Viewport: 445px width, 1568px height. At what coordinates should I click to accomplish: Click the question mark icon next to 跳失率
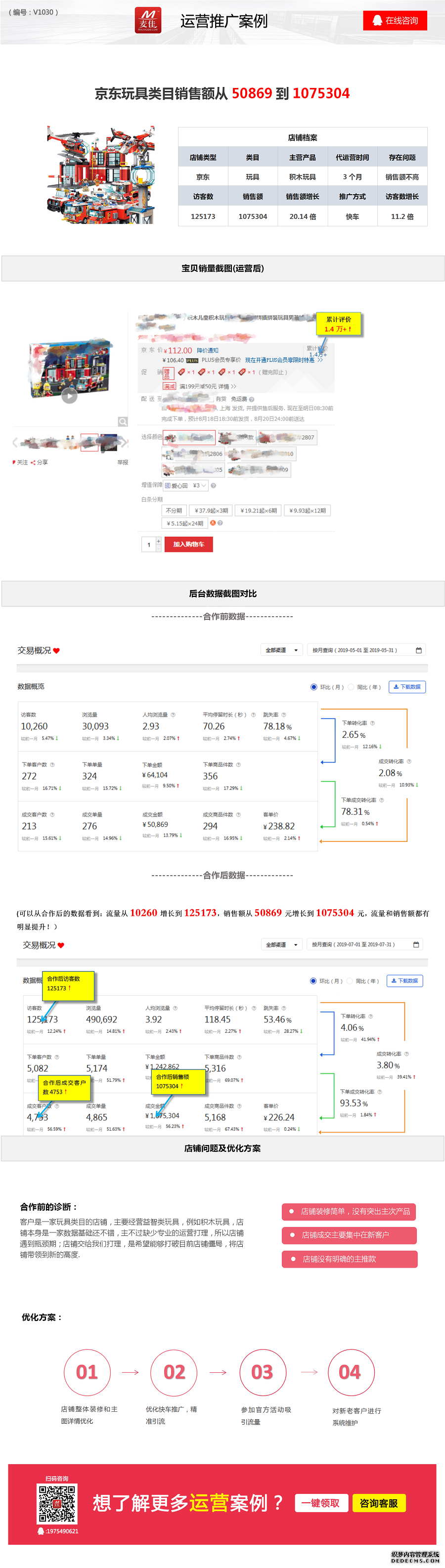click(x=284, y=715)
